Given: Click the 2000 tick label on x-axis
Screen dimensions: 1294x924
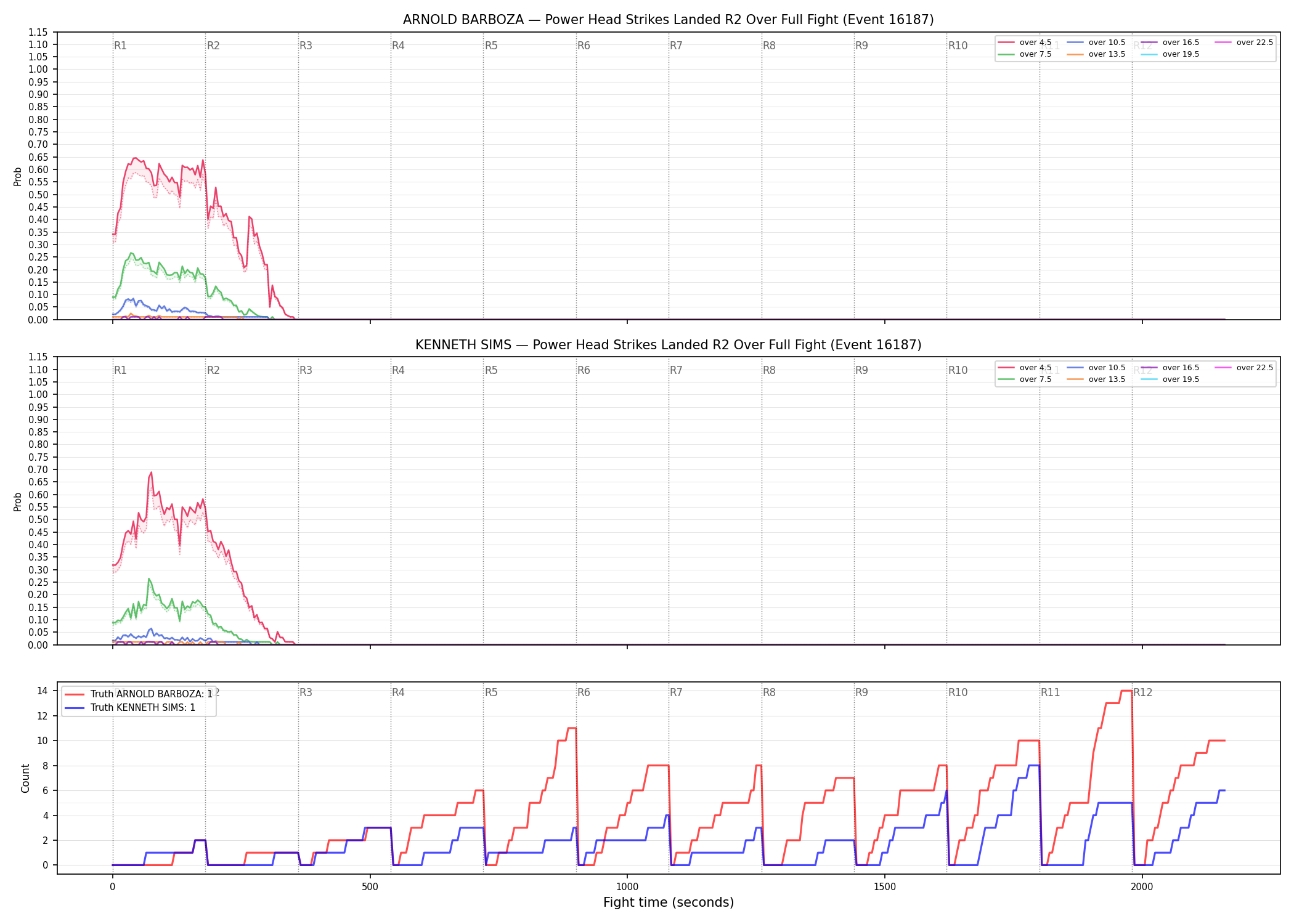Looking at the screenshot, I should (x=1142, y=886).
